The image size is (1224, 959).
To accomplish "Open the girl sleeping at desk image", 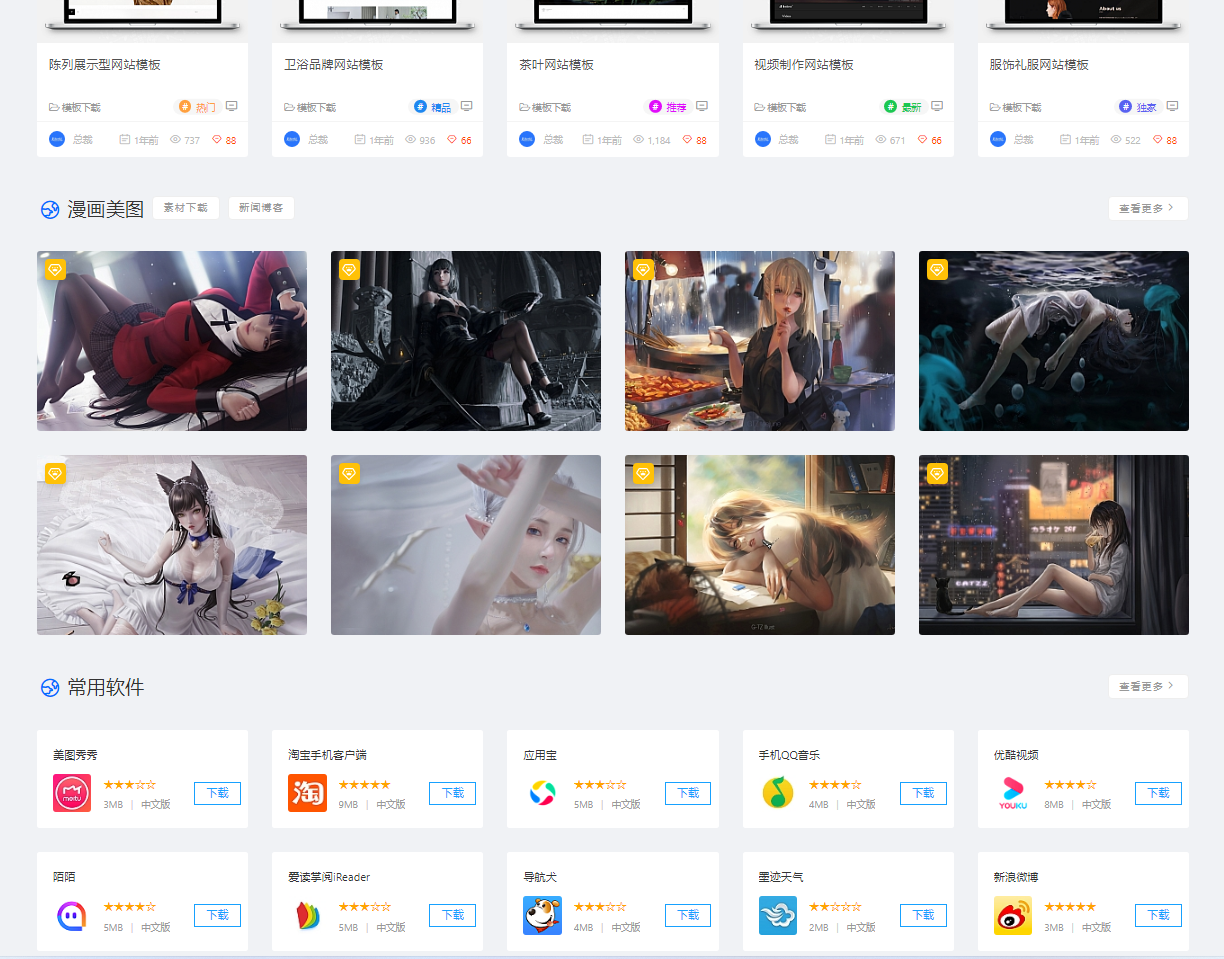I will 760,545.
